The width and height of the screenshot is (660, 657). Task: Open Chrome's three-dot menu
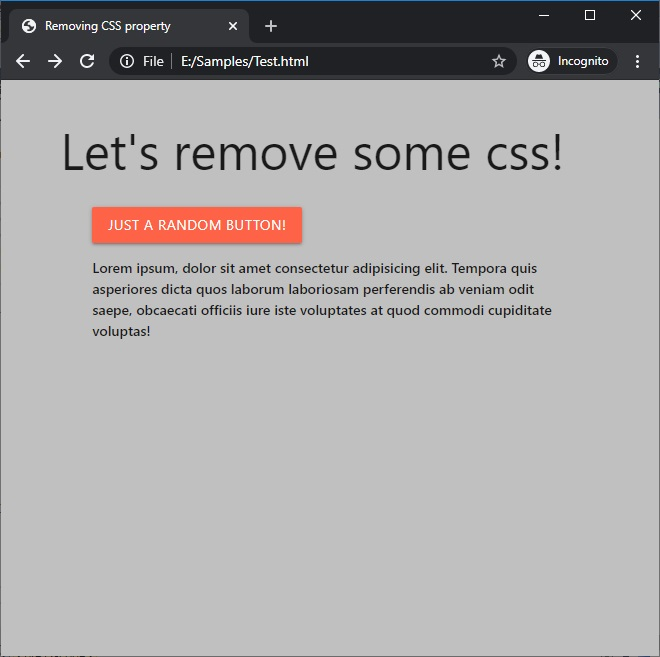pos(638,61)
